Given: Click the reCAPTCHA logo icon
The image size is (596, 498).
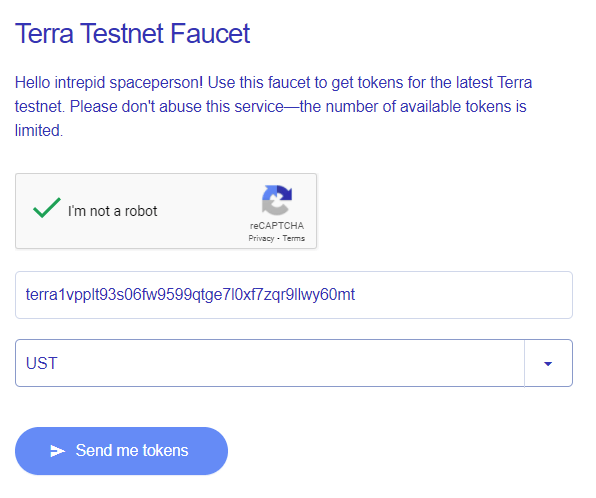Looking at the screenshot, I should click(x=277, y=200).
